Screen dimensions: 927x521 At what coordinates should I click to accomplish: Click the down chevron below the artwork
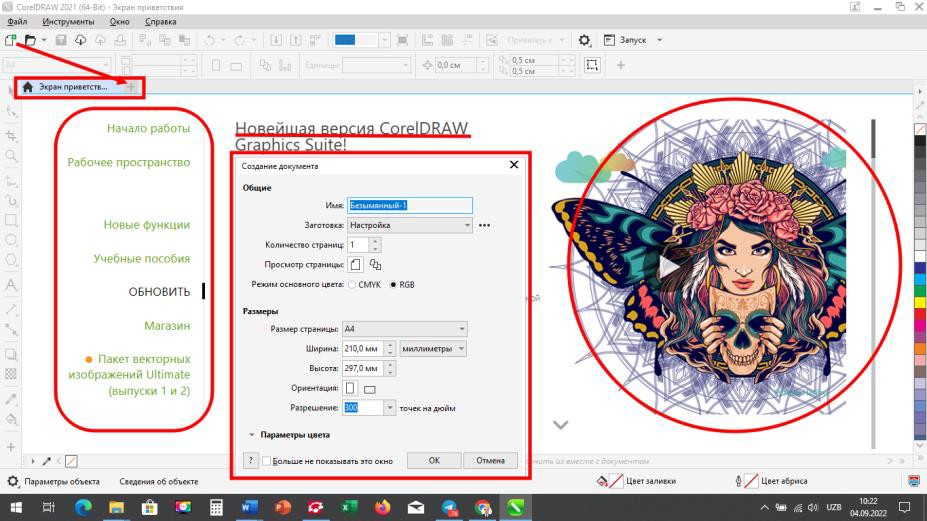click(560, 425)
